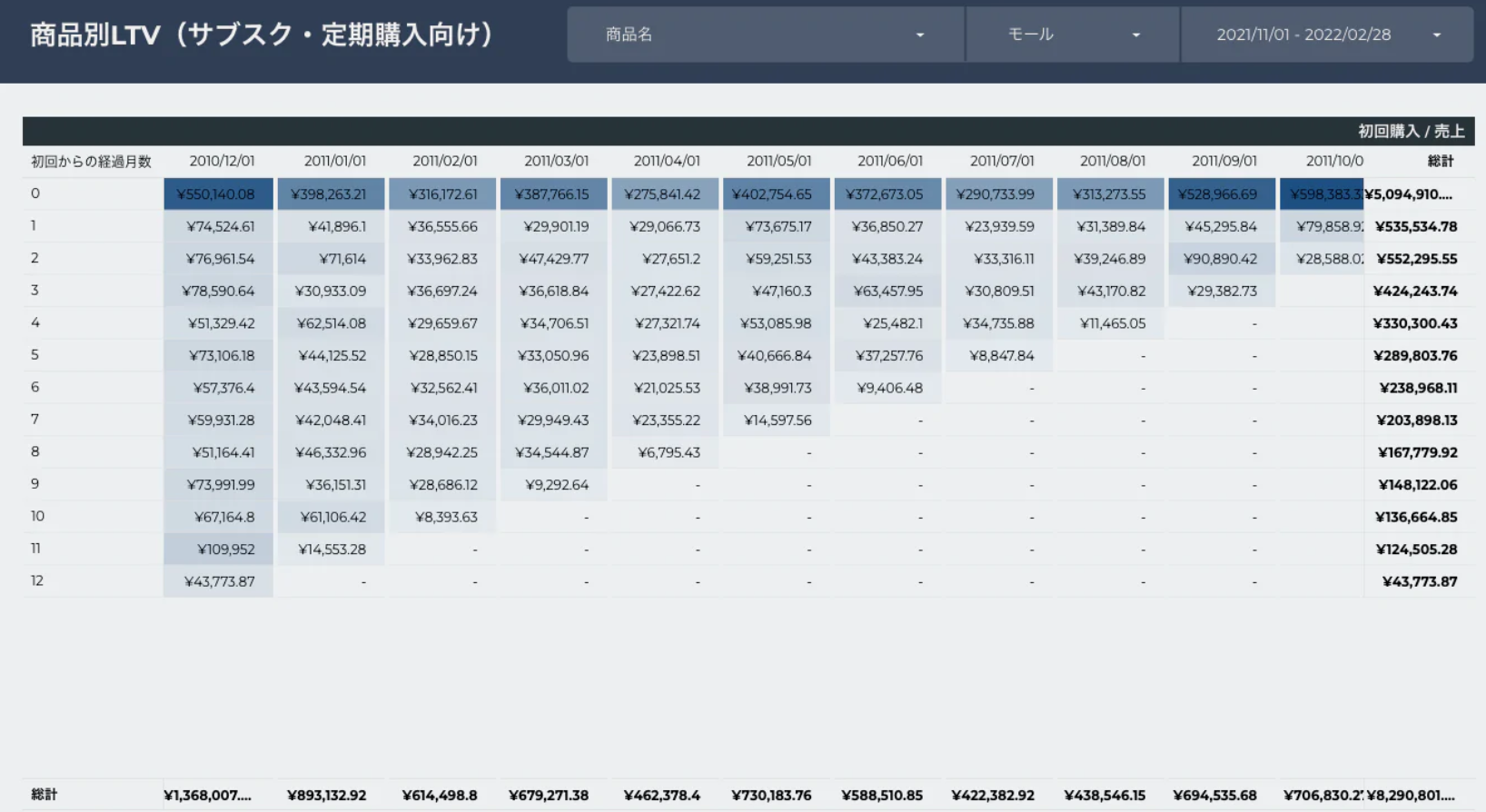Select the ¥62,514.08 cell
This screenshot has width=1486, height=812.
[331, 323]
